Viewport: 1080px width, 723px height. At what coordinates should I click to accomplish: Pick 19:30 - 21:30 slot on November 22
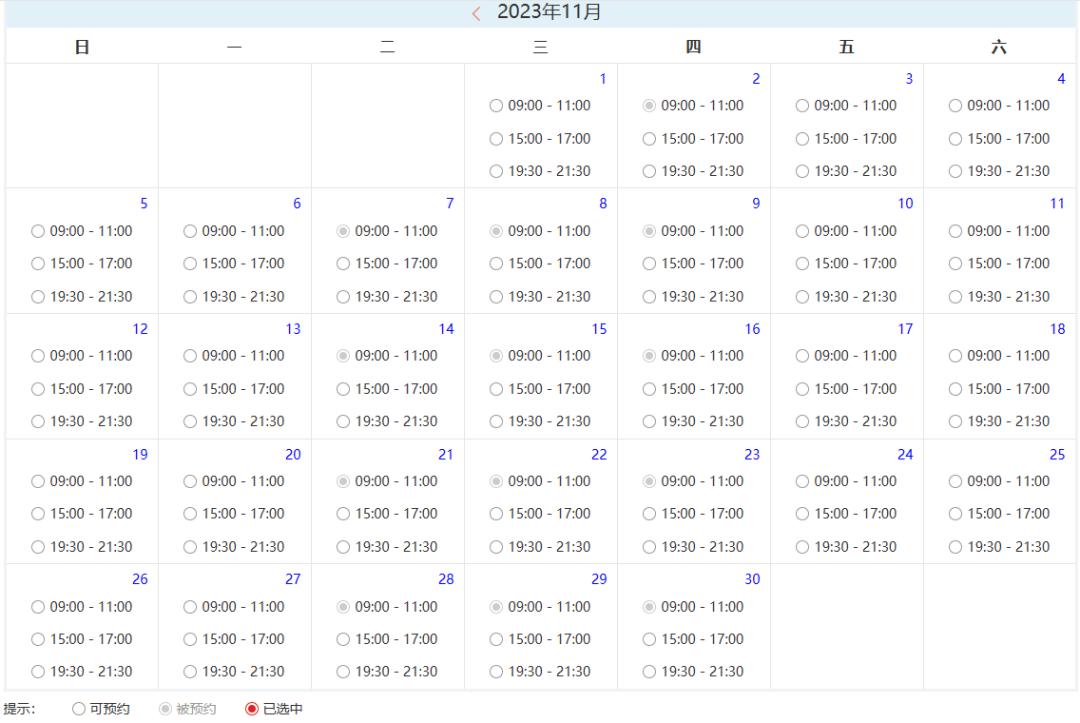[x=496, y=547]
